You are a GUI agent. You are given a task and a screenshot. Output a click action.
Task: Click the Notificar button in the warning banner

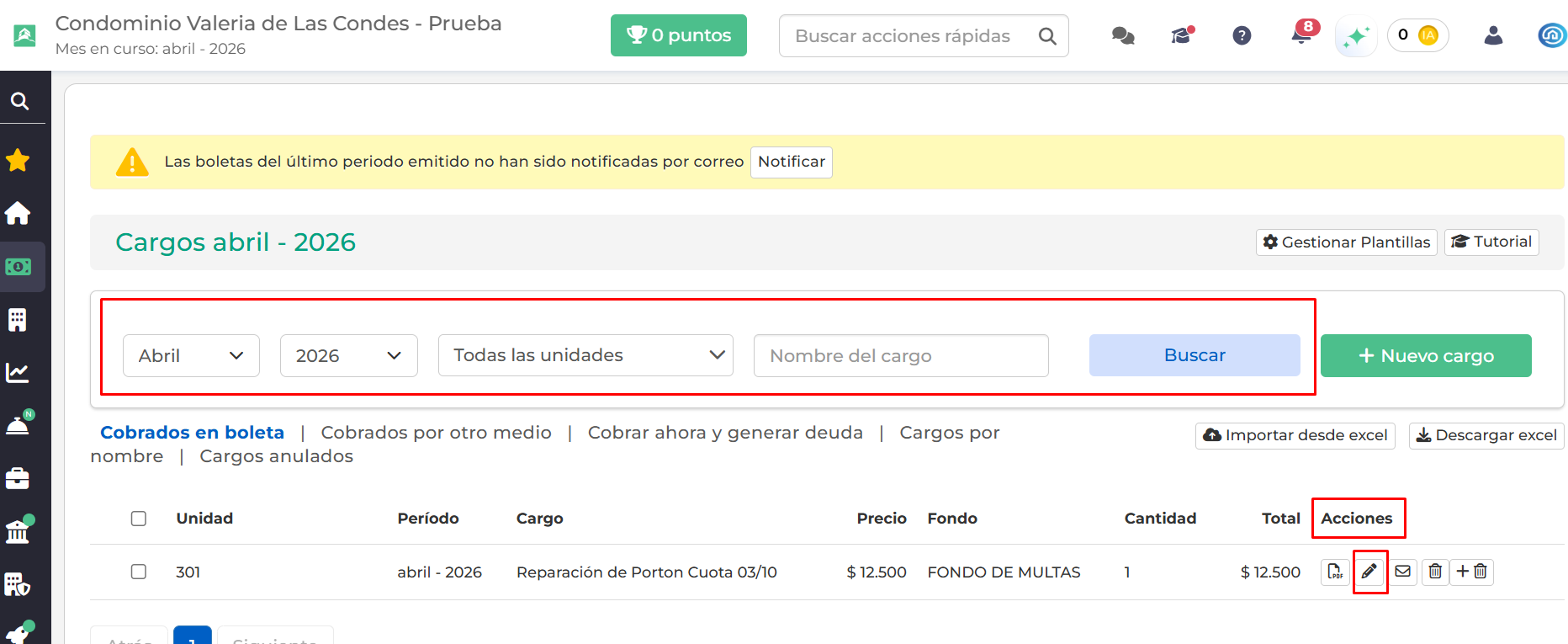(x=791, y=162)
